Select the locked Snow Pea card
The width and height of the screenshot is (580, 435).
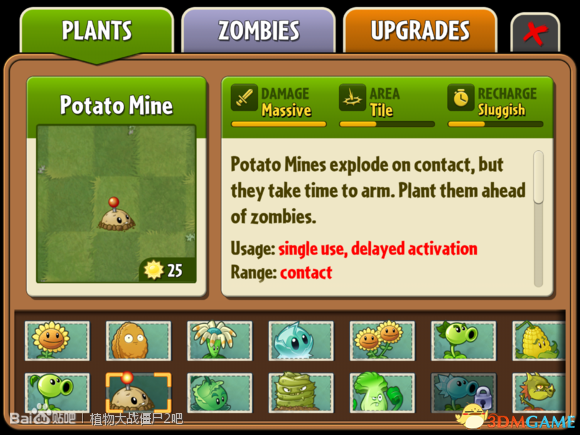coord(463,392)
